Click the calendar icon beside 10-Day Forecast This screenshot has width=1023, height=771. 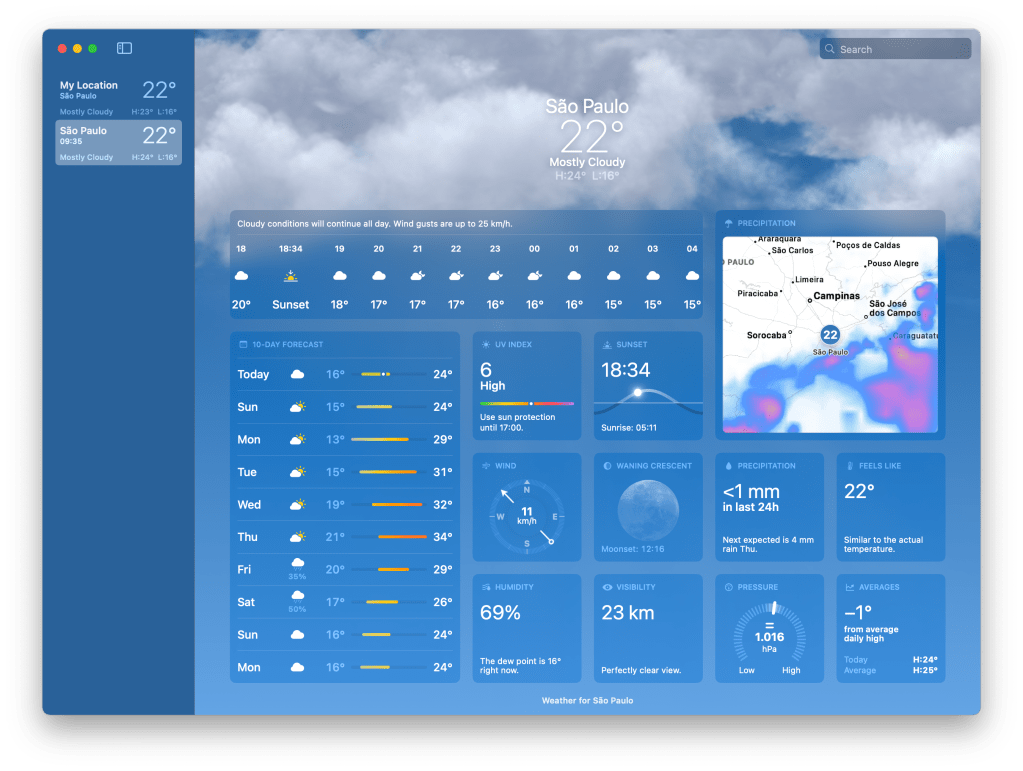[243, 345]
